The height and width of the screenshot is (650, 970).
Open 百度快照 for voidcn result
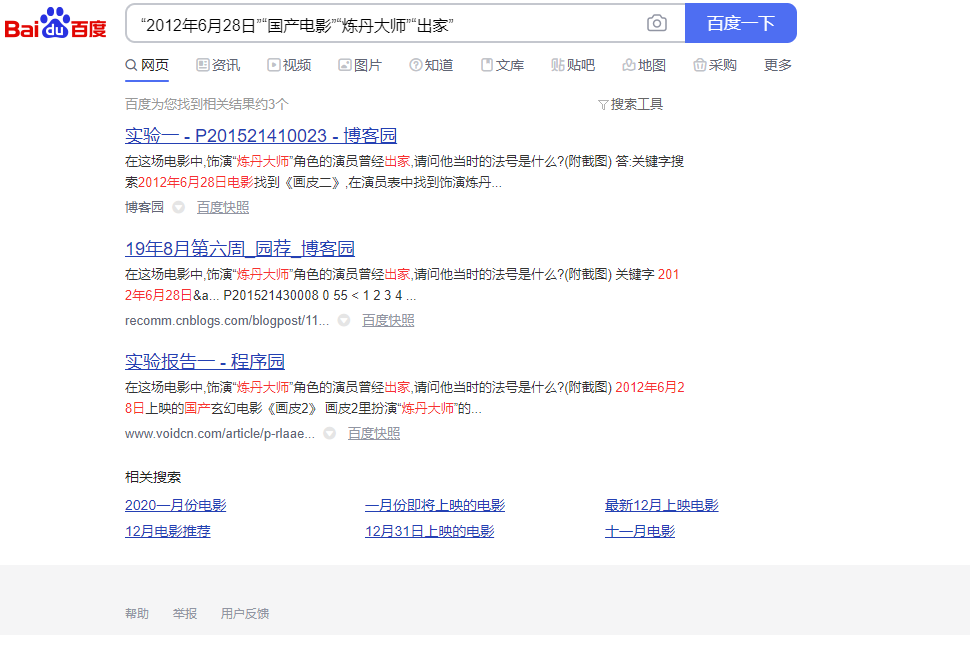pos(374,434)
